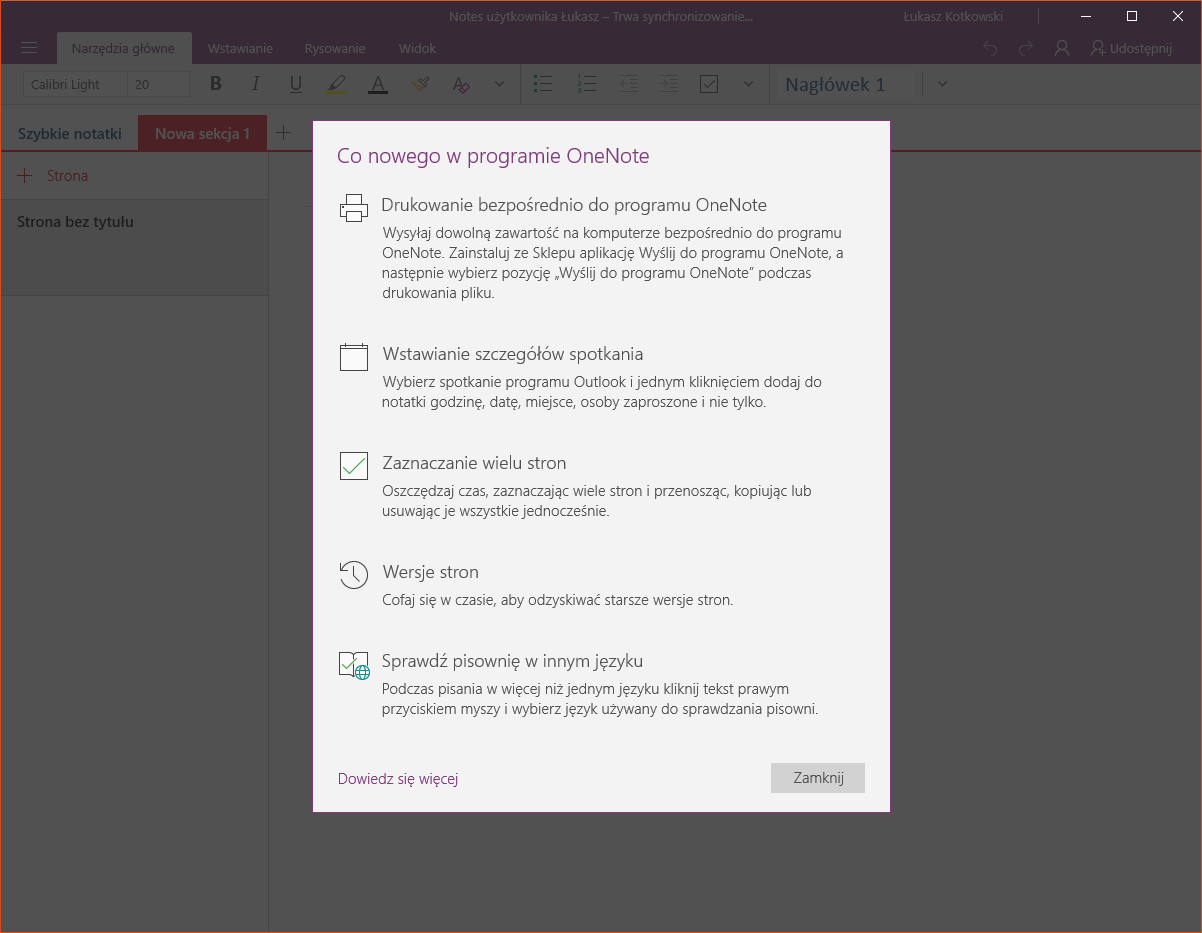The image size is (1202, 933).
Task: Click the Wersje stron heading
Action: [430, 572]
